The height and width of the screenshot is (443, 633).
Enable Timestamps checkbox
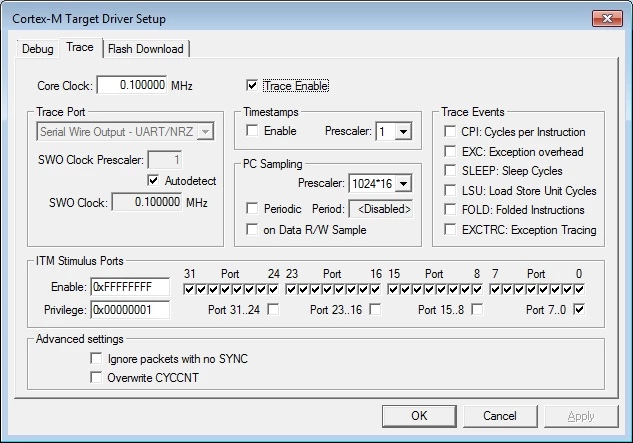pos(252,130)
